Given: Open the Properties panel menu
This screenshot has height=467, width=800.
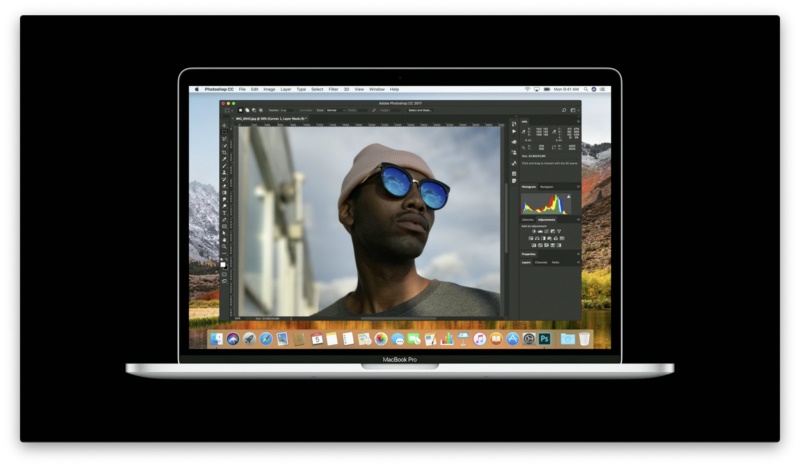Looking at the screenshot, I should (x=578, y=254).
